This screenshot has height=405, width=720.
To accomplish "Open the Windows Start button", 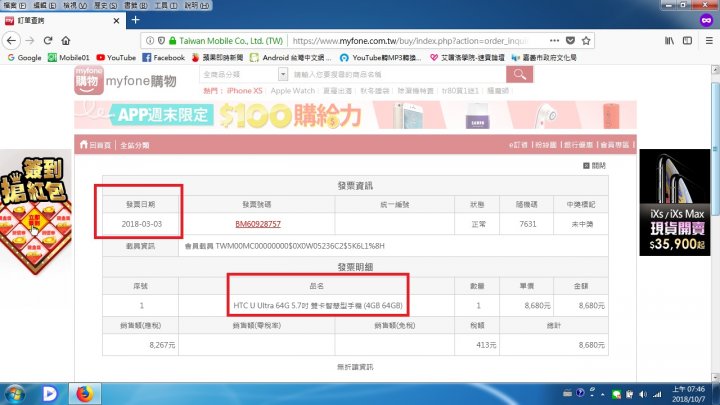I will [x=15, y=394].
